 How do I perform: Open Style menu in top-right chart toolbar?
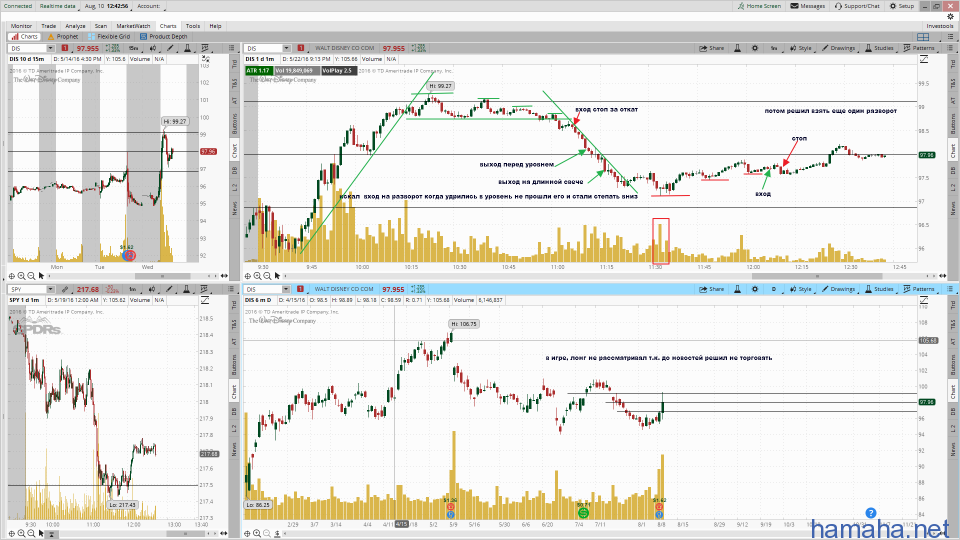click(800, 48)
